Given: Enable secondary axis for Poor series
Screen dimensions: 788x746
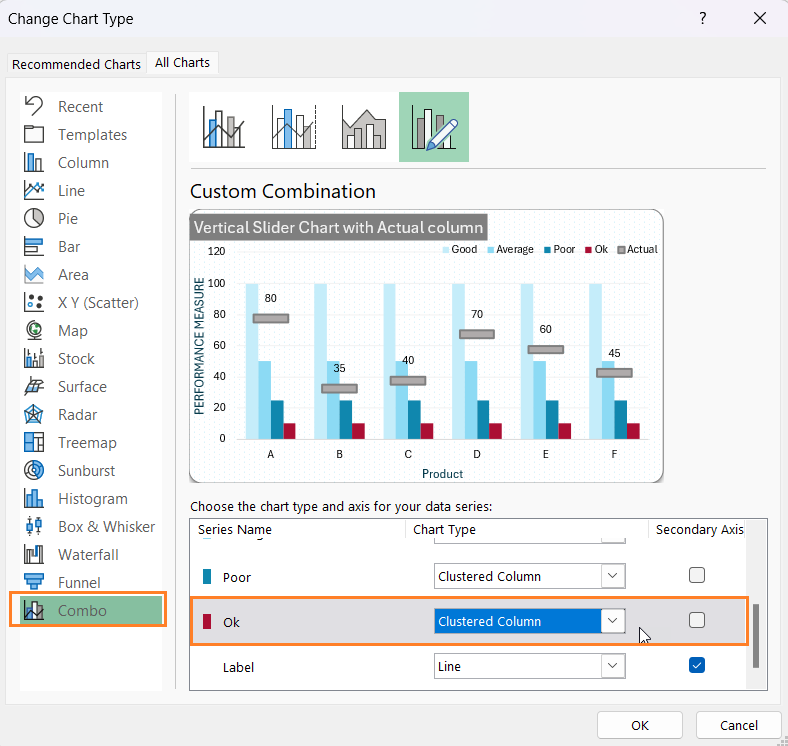Looking at the screenshot, I should point(697,575).
